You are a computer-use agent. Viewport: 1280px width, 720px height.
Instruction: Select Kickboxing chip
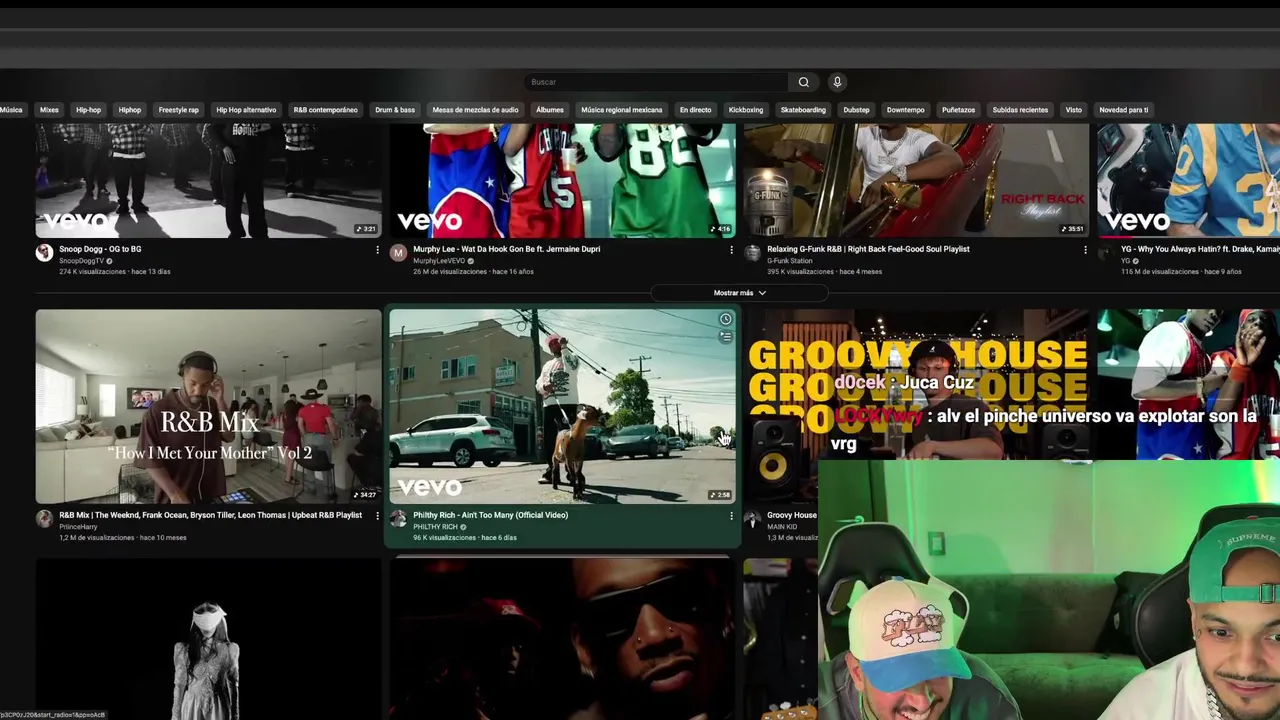click(746, 110)
